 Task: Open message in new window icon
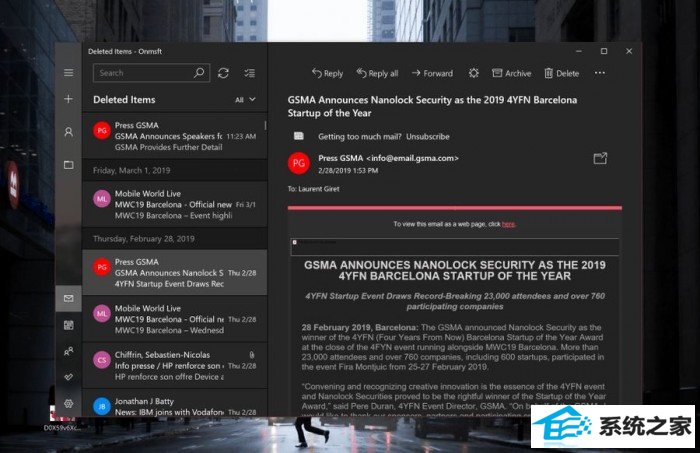point(600,158)
